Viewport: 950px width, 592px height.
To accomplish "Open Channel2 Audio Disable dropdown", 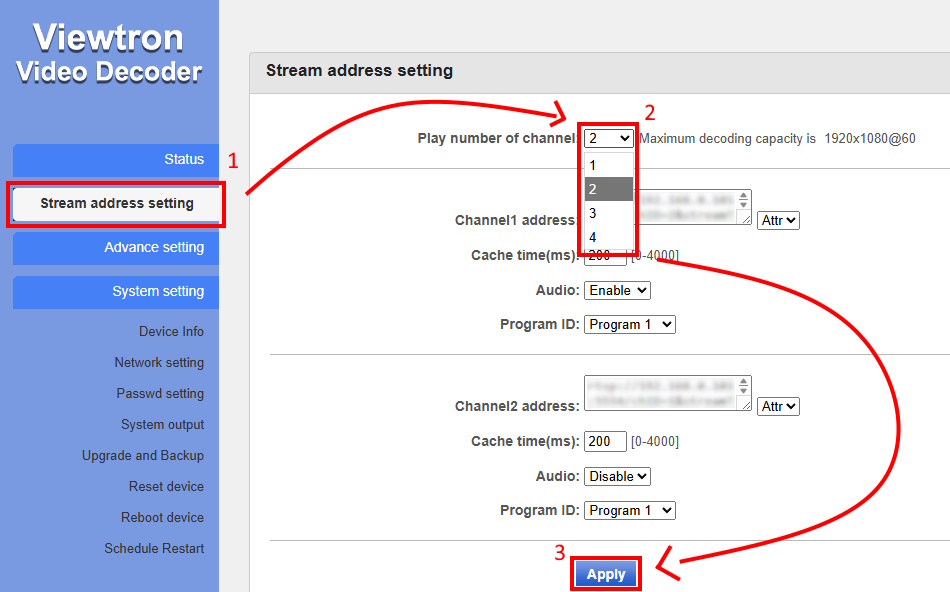I will pos(617,476).
